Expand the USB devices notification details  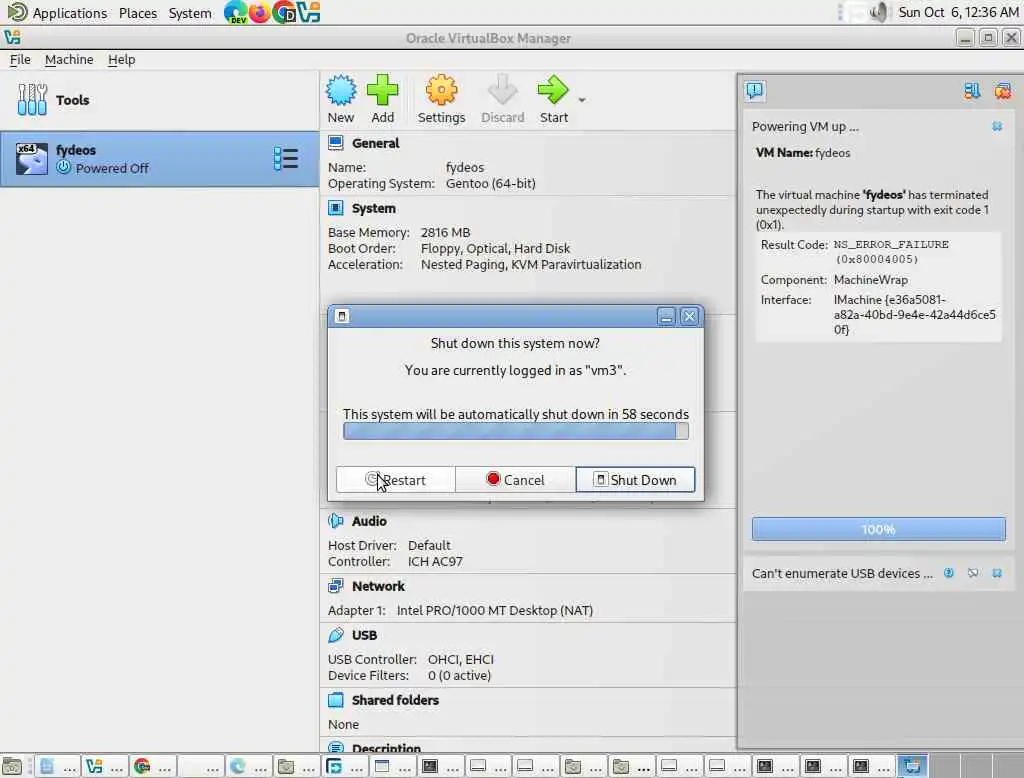pos(973,573)
